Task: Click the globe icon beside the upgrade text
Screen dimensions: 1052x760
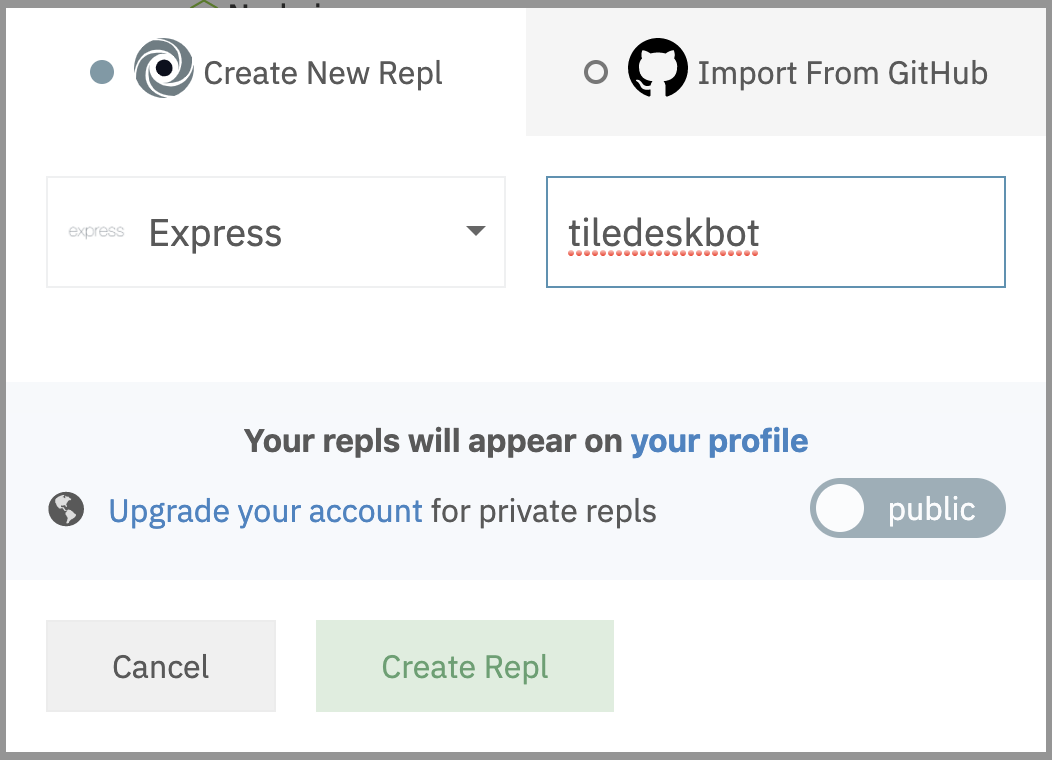Action: pyautogui.click(x=66, y=510)
